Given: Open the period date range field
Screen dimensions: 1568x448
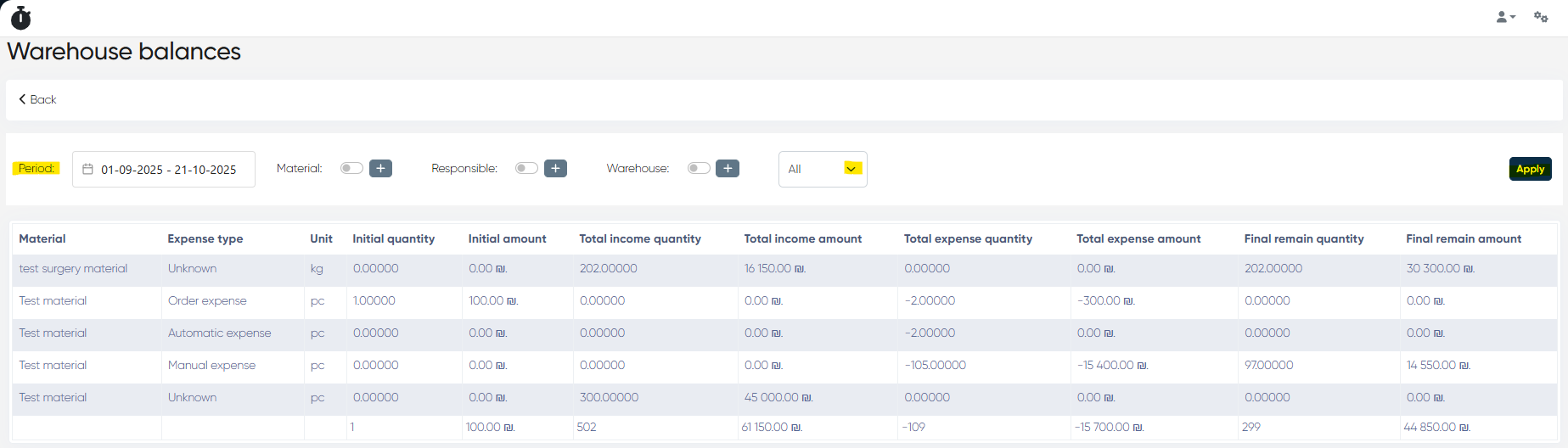Looking at the screenshot, I should click(168, 170).
